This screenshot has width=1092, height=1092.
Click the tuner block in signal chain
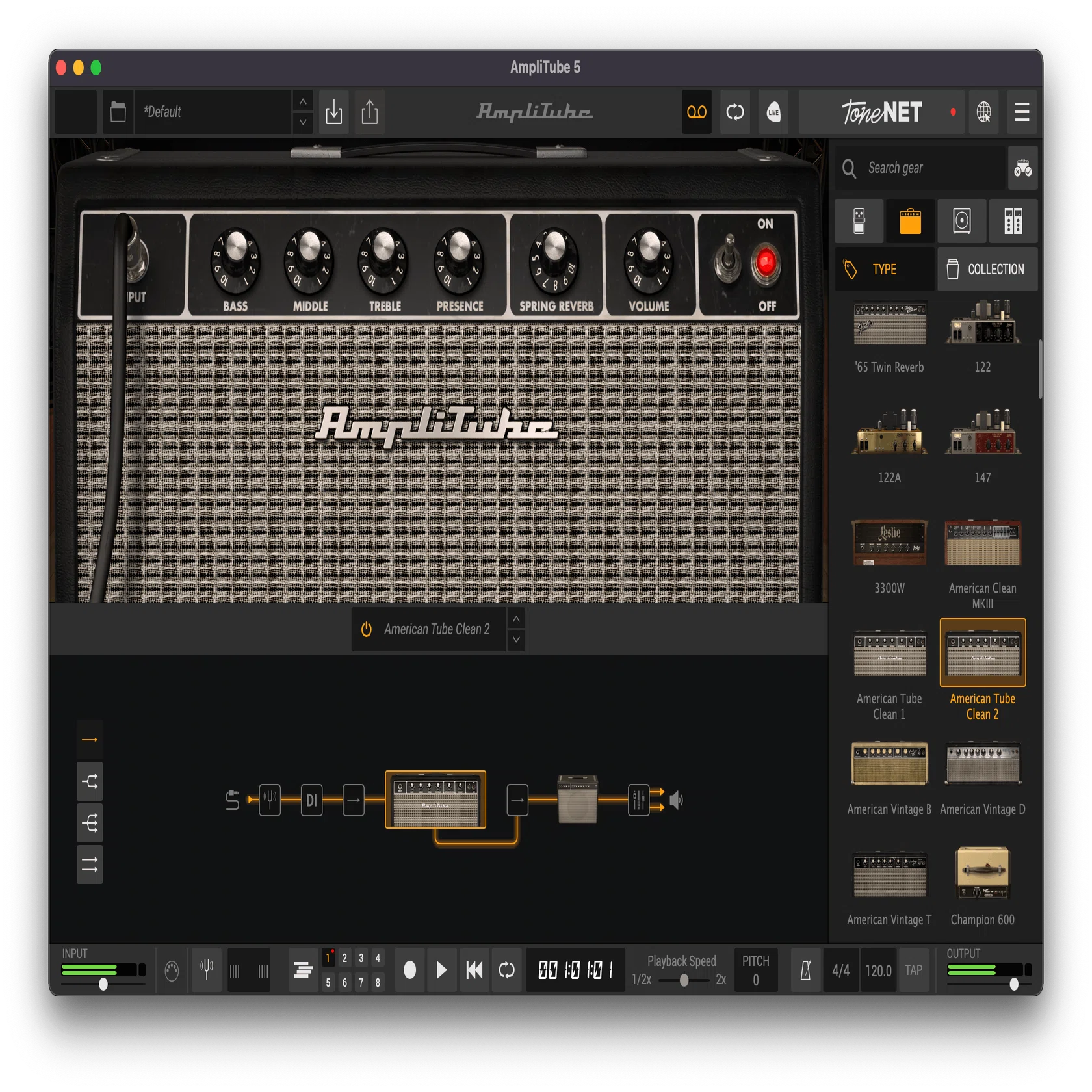tap(270, 799)
